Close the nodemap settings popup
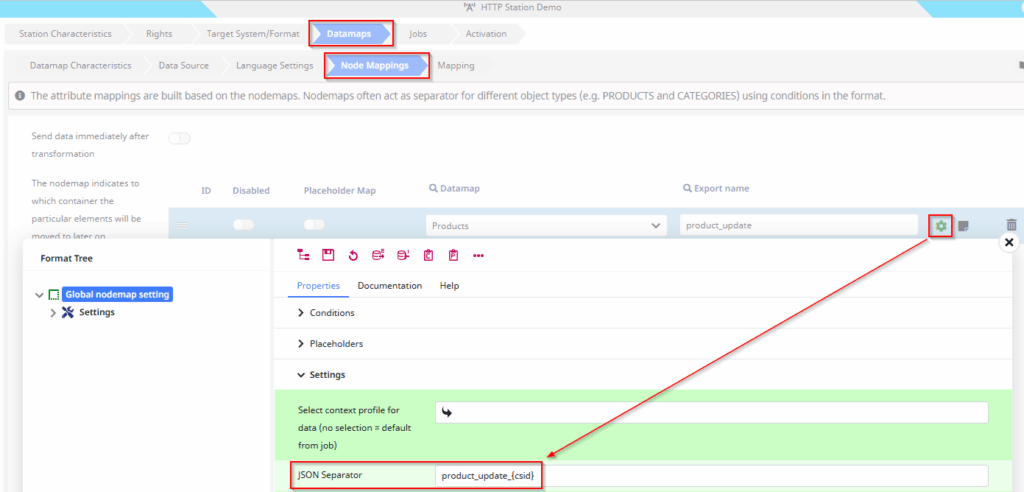This screenshot has width=1024, height=492. [1009, 242]
